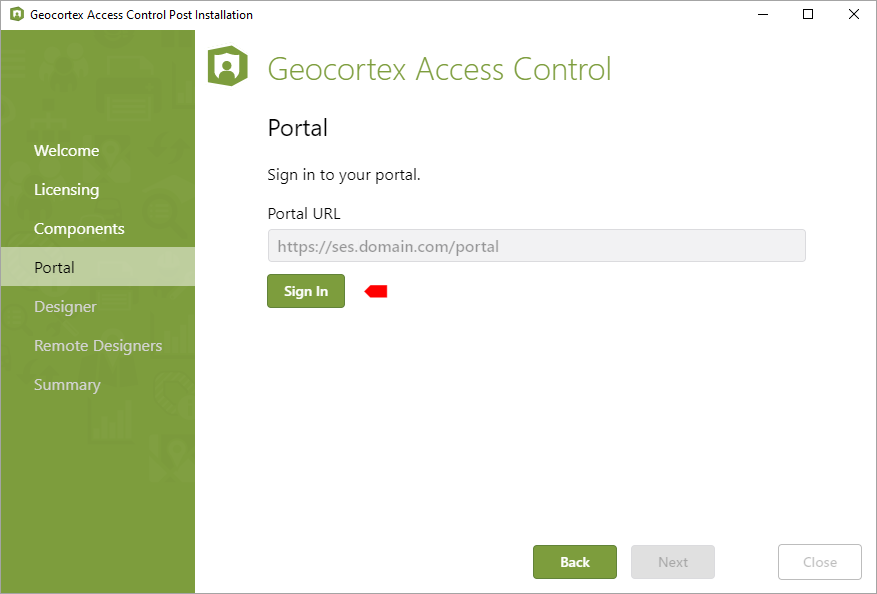Click the title bar application icon
Image resolution: width=877 pixels, height=594 pixels.
click(17, 14)
